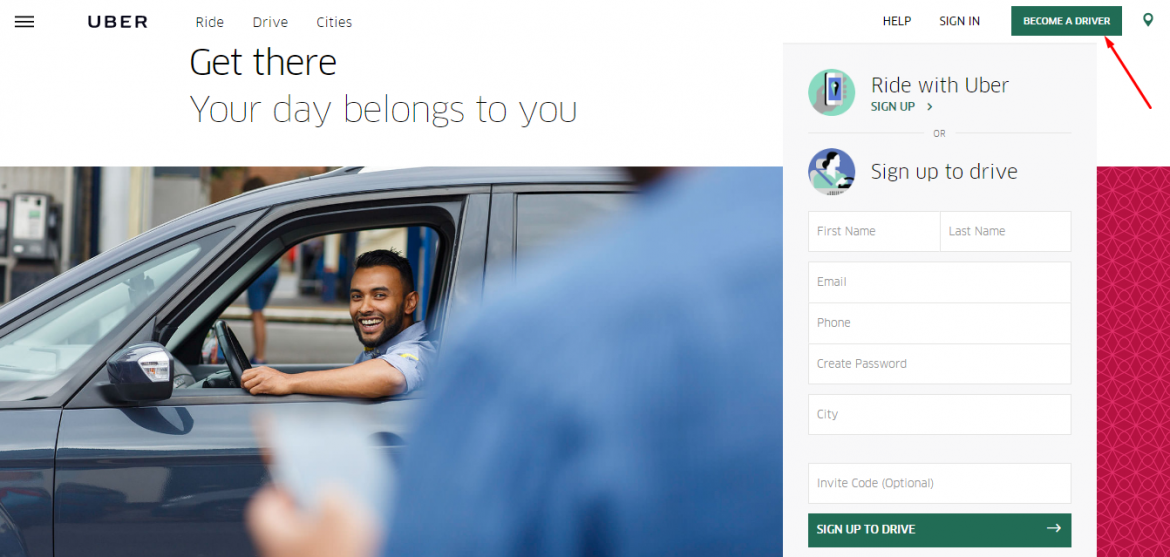Click into the Email field
The image size is (1170, 557).
click(x=939, y=282)
